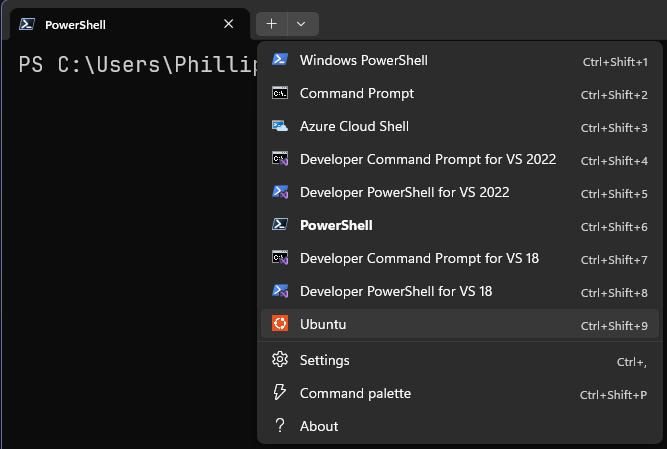Image resolution: width=667 pixels, height=449 pixels.
Task: Close the PowerShell tab
Action: [228, 24]
